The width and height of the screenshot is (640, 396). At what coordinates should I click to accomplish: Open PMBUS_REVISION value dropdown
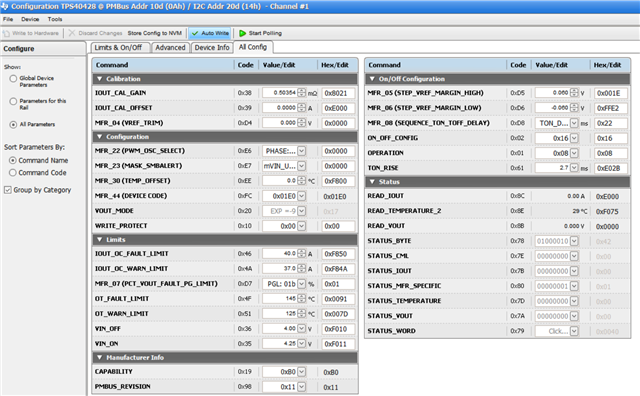tap(301, 387)
